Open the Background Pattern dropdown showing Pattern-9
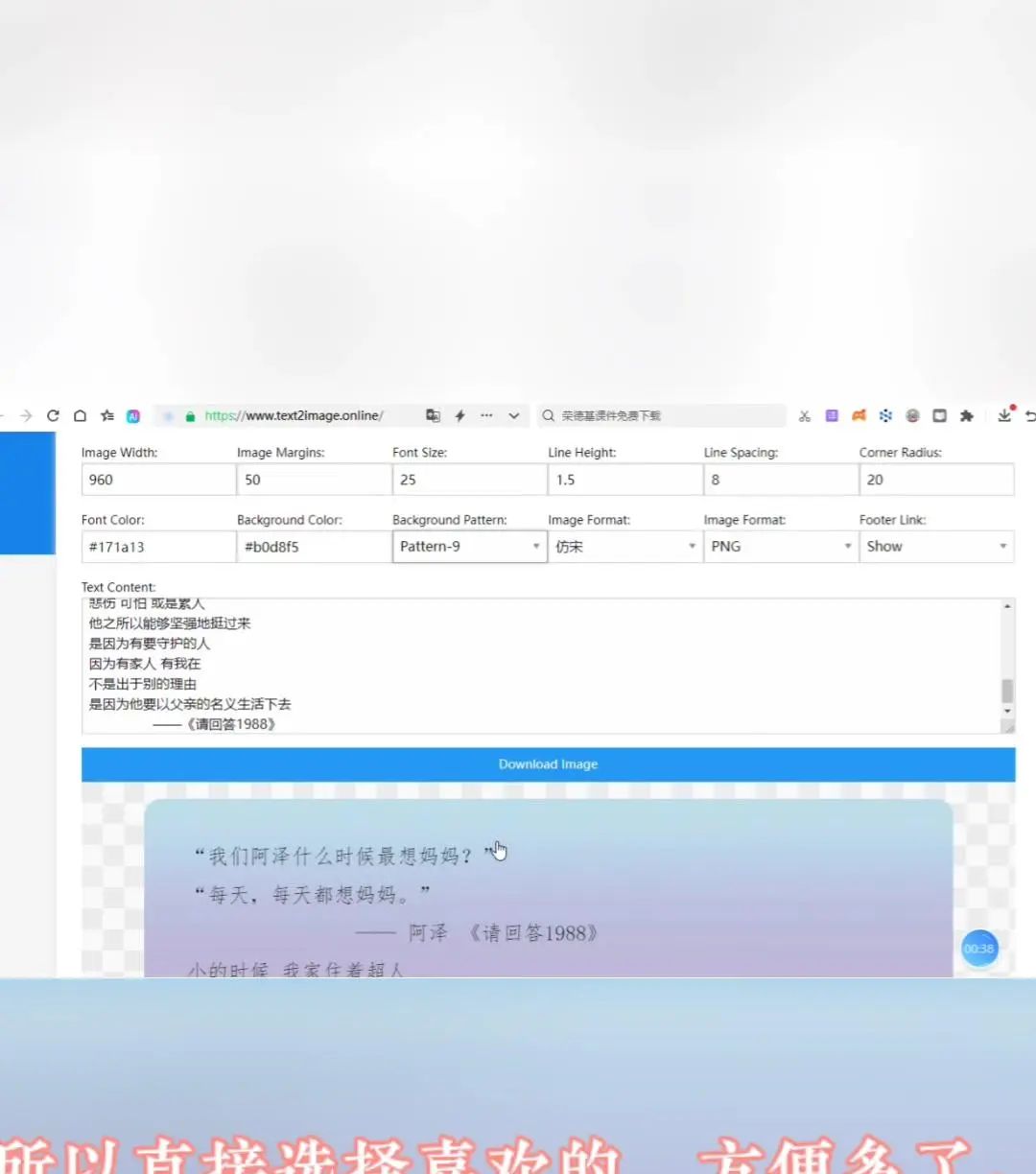Image resolution: width=1036 pixels, height=1174 pixels. click(x=469, y=546)
